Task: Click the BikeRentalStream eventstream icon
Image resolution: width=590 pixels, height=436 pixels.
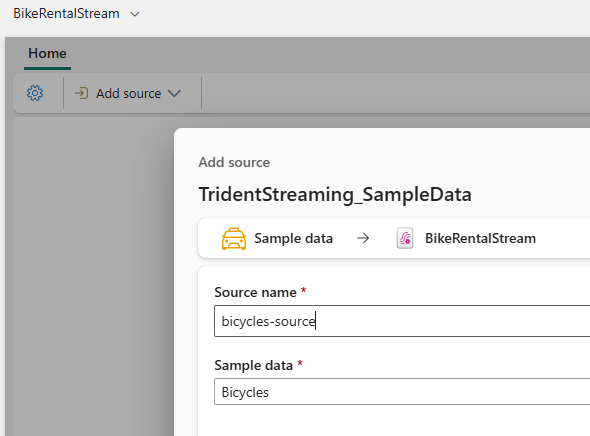Action: pos(405,239)
